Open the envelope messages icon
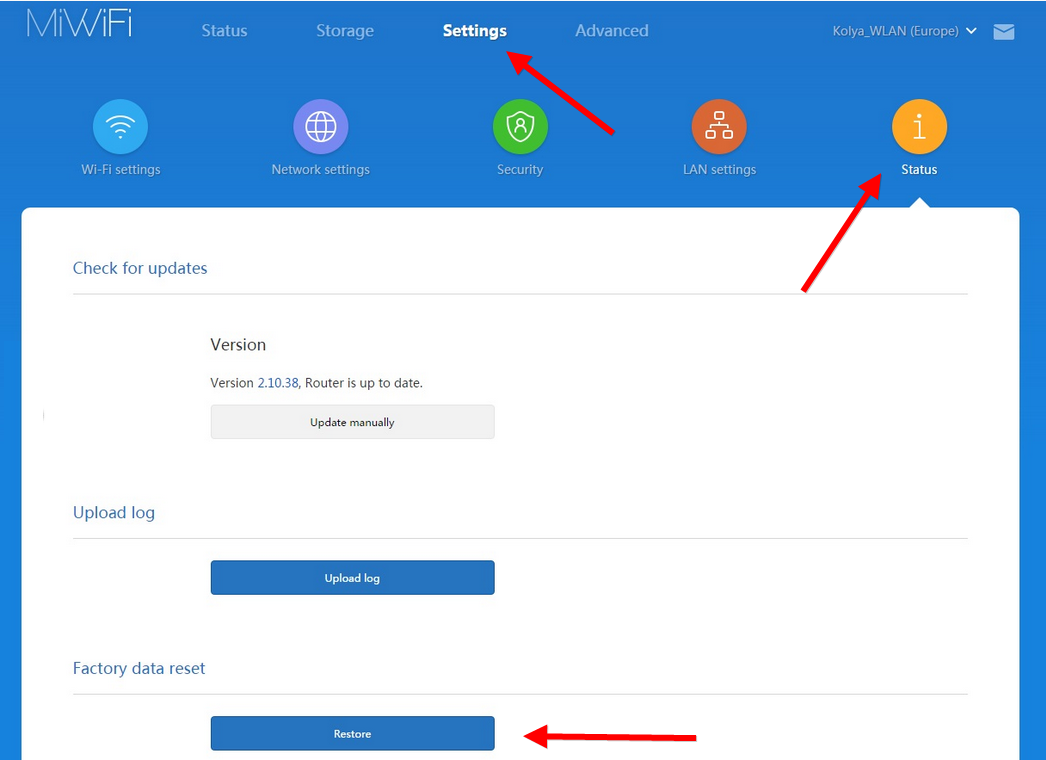 pyautogui.click(x=1004, y=32)
